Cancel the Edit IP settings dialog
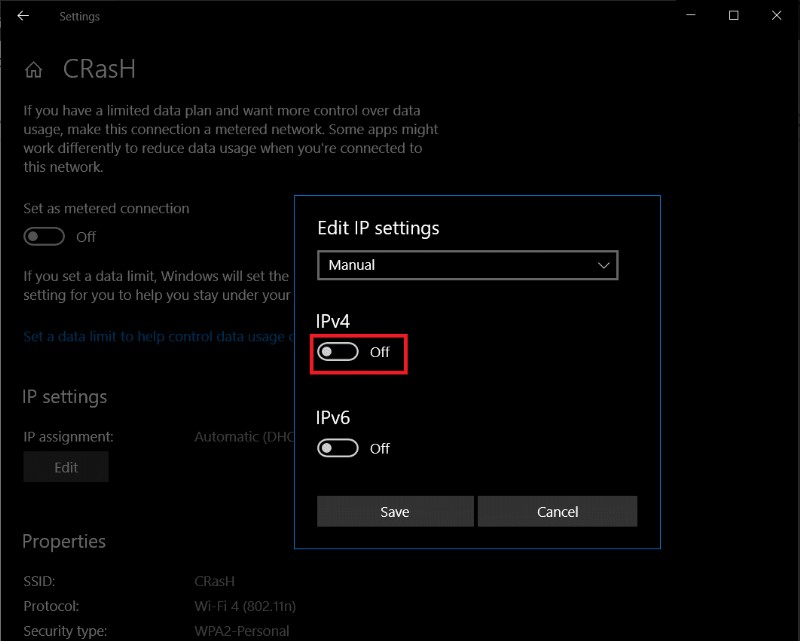This screenshot has width=800, height=641. 557,512
